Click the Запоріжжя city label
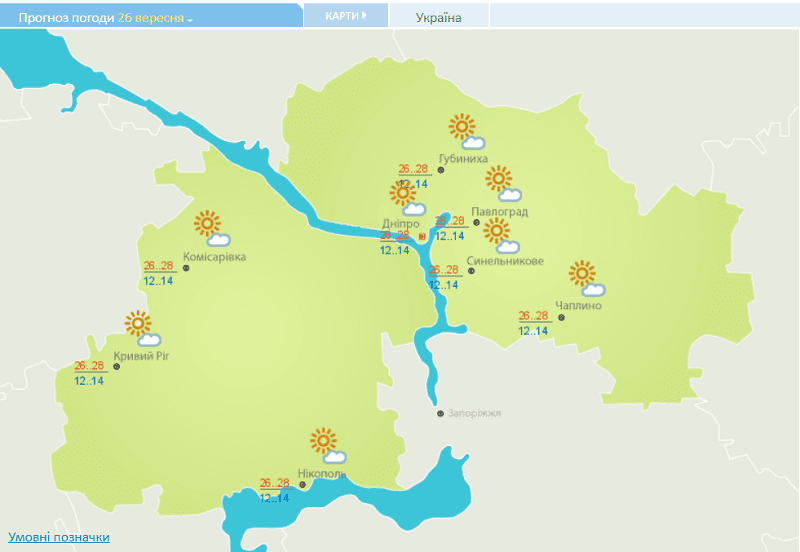Image resolution: width=800 pixels, height=552 pixels. tap(474, 413)
